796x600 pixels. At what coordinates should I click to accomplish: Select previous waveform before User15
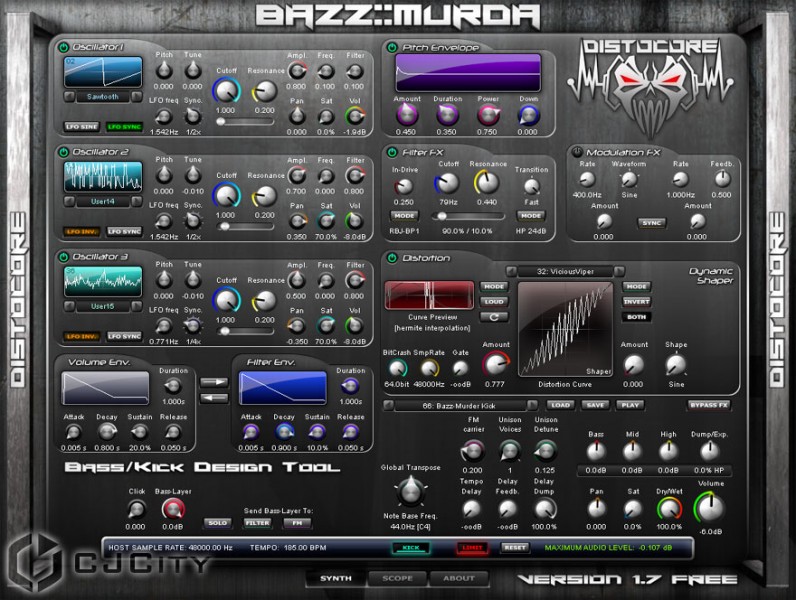70,307
